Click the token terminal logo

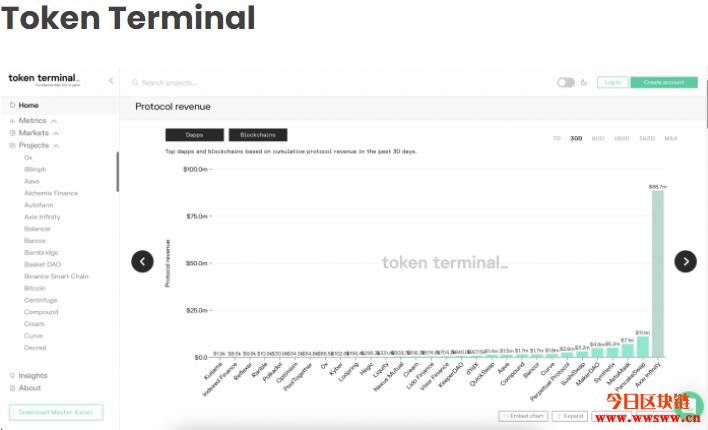pyautogui.click(x=44, y=79)
